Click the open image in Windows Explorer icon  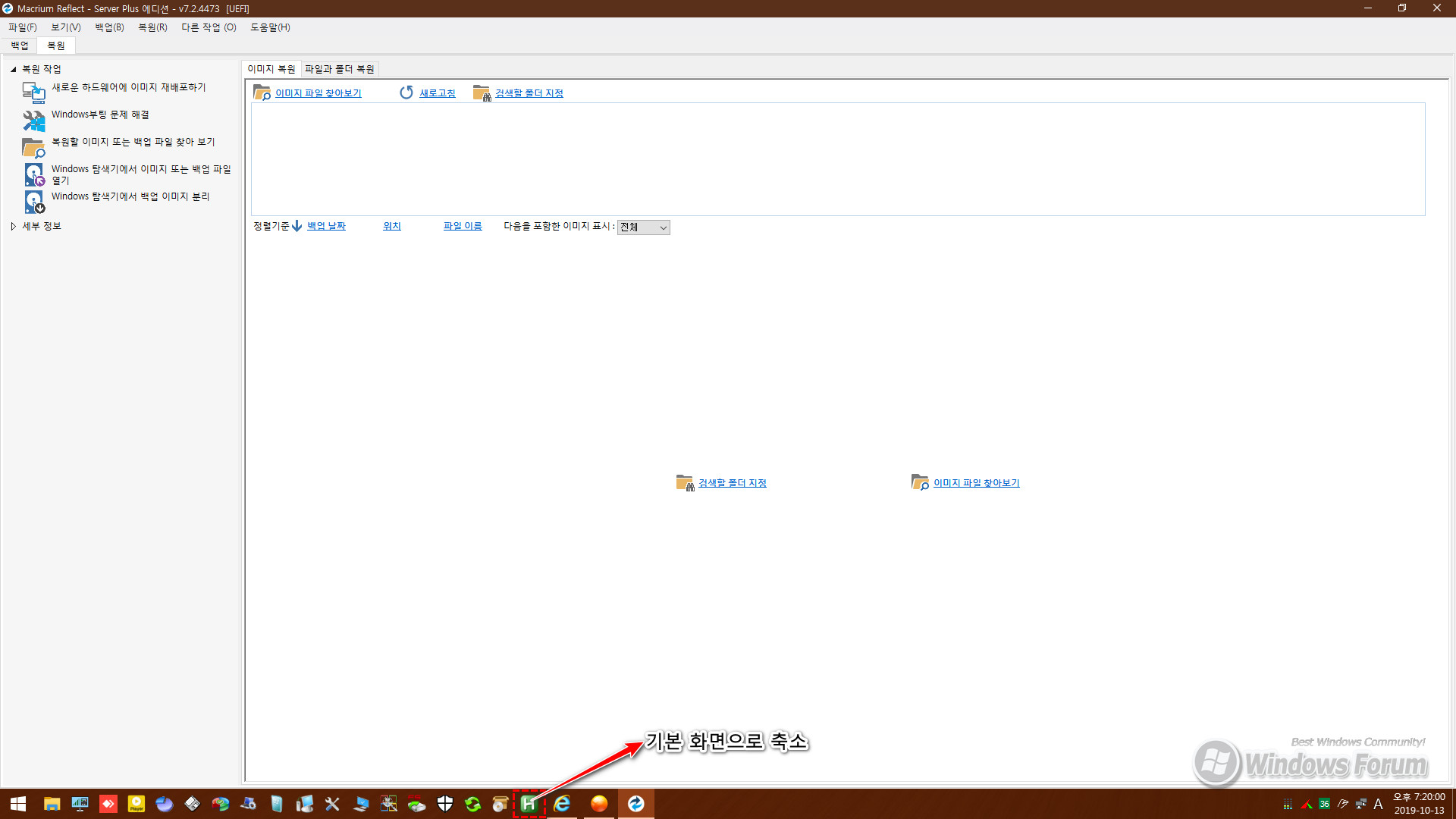(x=33, y=174)
